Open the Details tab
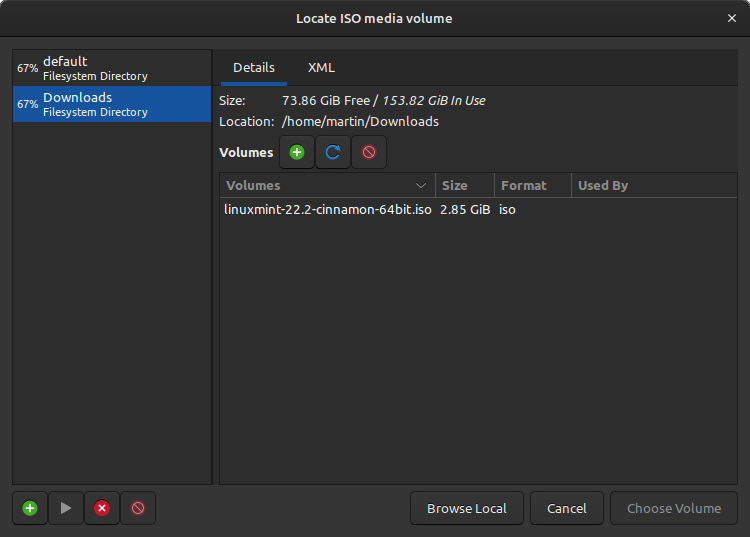This screenshot has width=750, height=537. pos(254,67)
